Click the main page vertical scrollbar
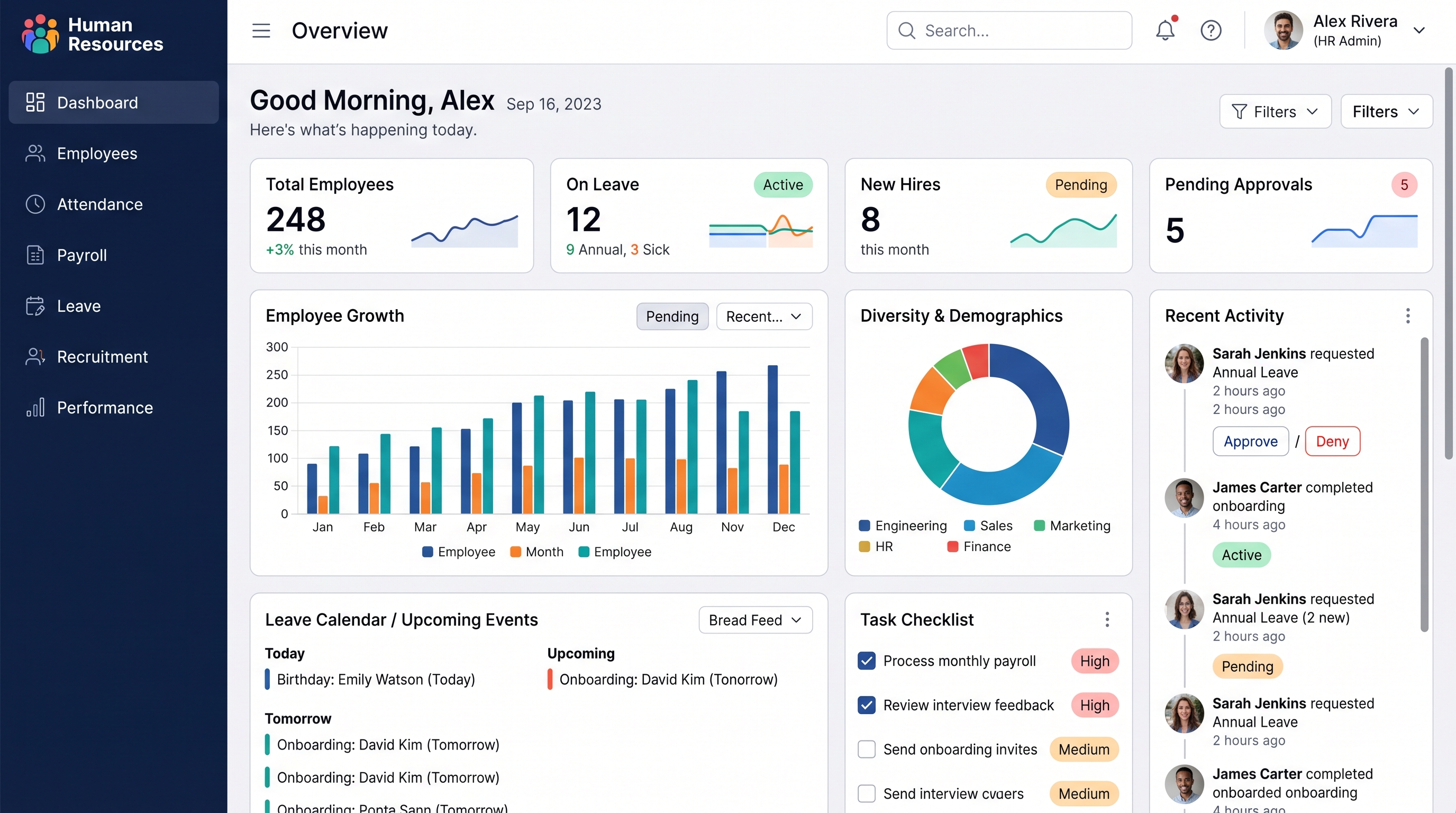1456x813 pixels. click(1448, 263)
